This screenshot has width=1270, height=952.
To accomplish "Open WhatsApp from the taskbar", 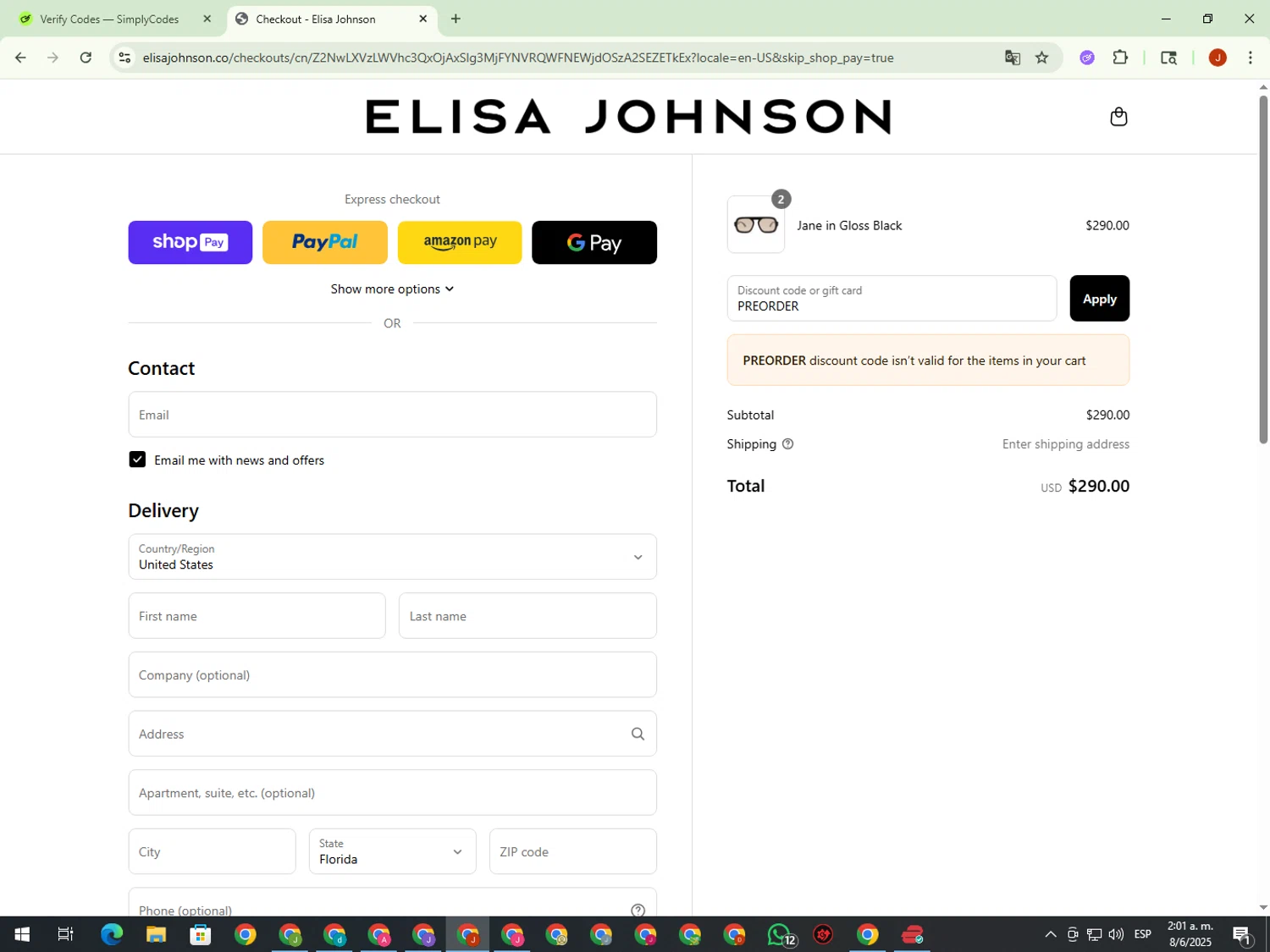I will (780, 934).
